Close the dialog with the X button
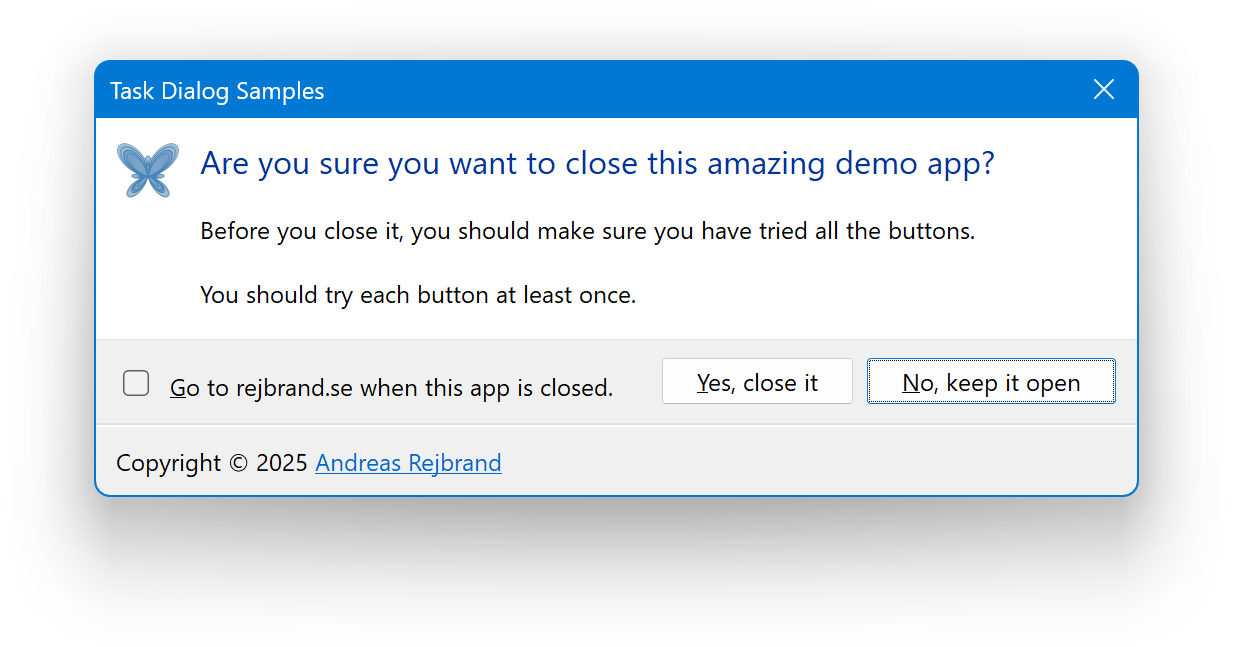 (1104, 90)
